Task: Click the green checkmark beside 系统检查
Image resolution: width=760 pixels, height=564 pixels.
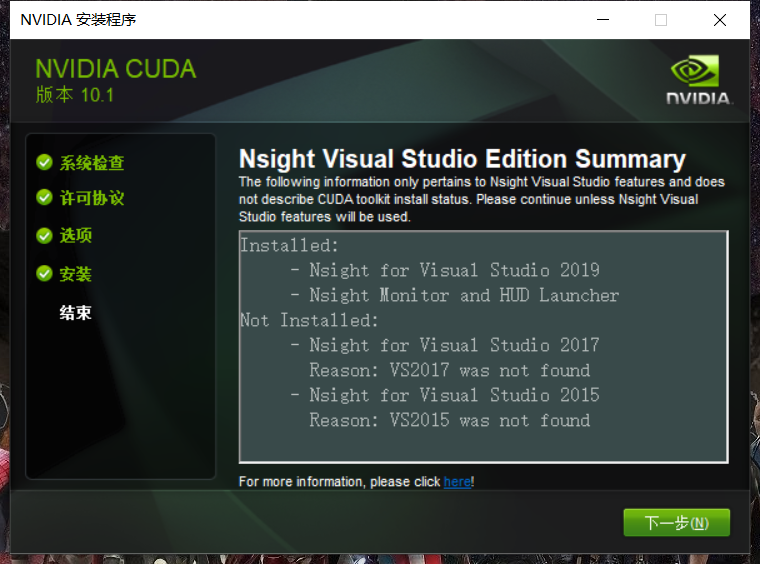Action: coord(44,162)
